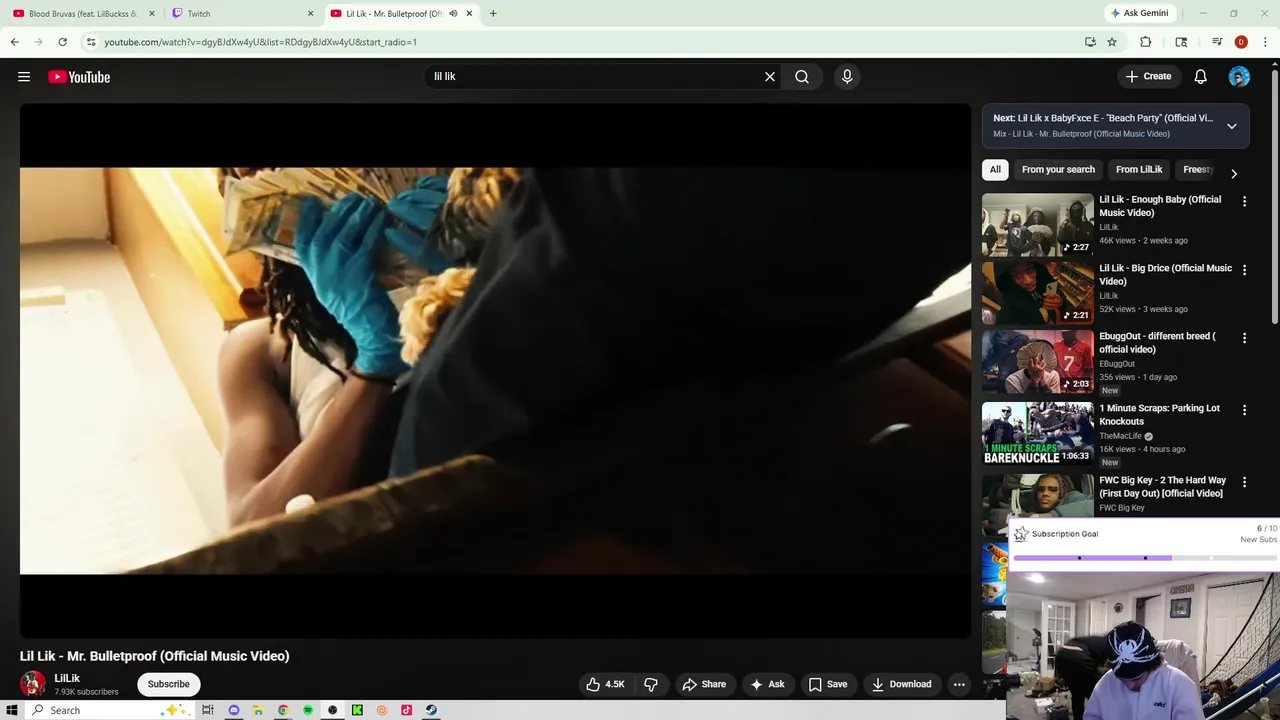Image resolution: width=1280 pixels, height=720 pixels.
Task: Open YouTube account avatar menu
Action: coord(1239,77)
